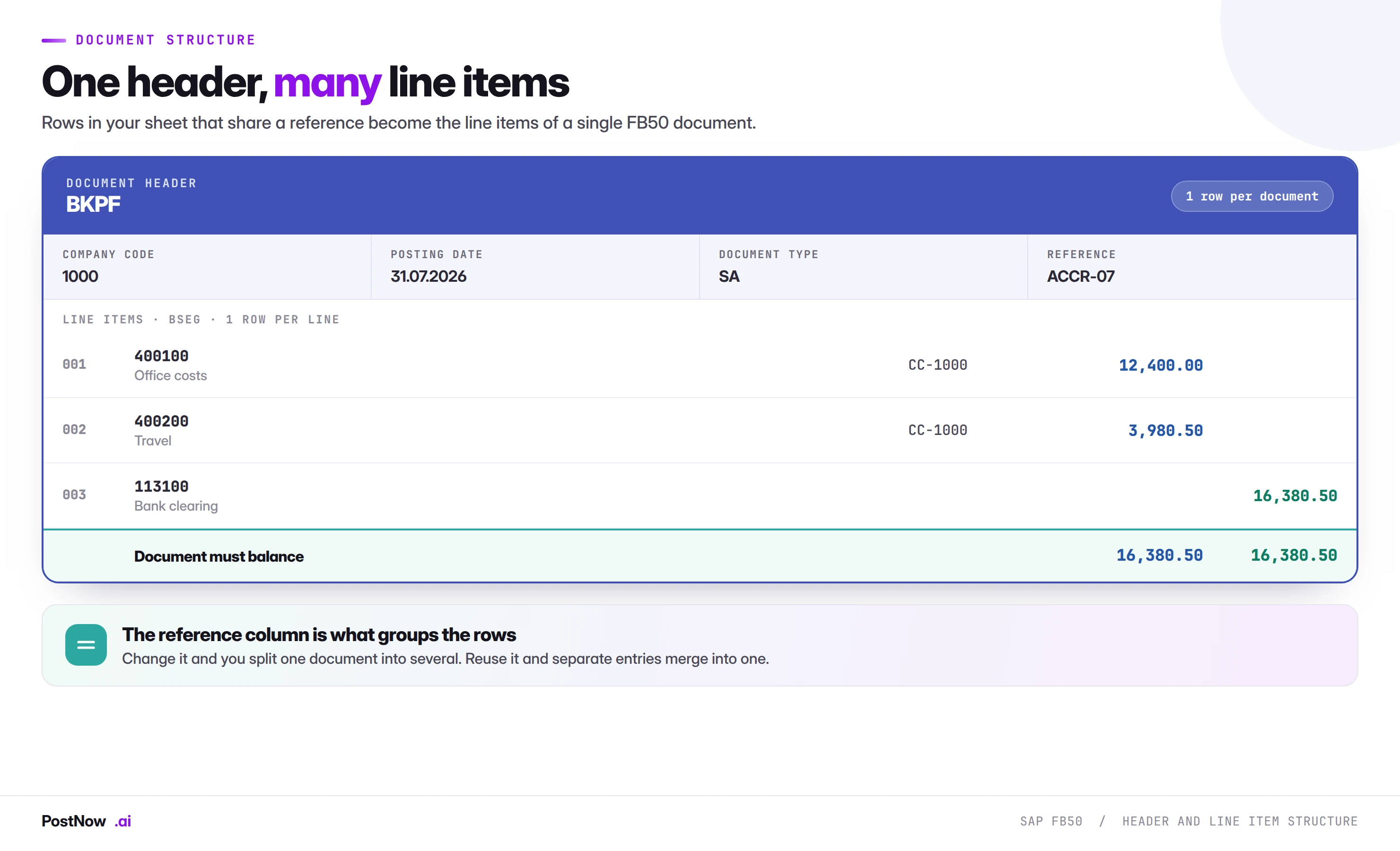Click the POSTING DATE field label
This screenshot has height=851, width=1400.
(x=437, y=254)
